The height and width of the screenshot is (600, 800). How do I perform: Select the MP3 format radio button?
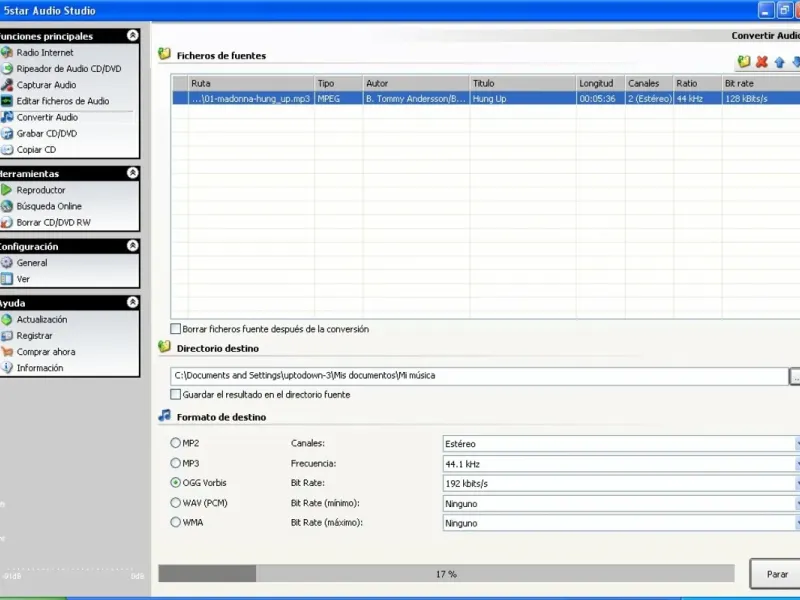pyautogui.click(x=176, y=464)
